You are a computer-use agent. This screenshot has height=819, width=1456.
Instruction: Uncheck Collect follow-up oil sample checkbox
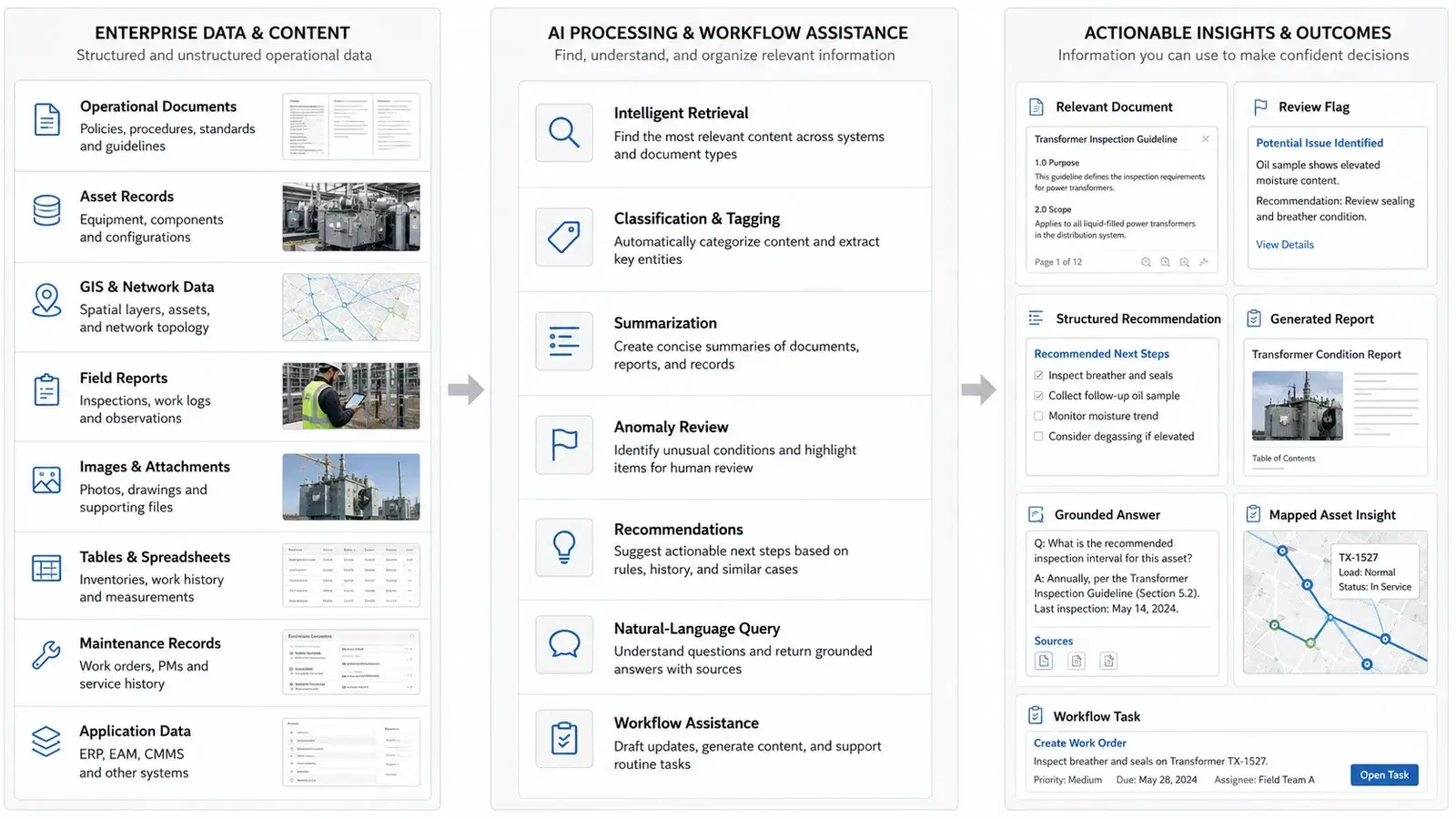pyautogui.click(x=1038, y=396)
